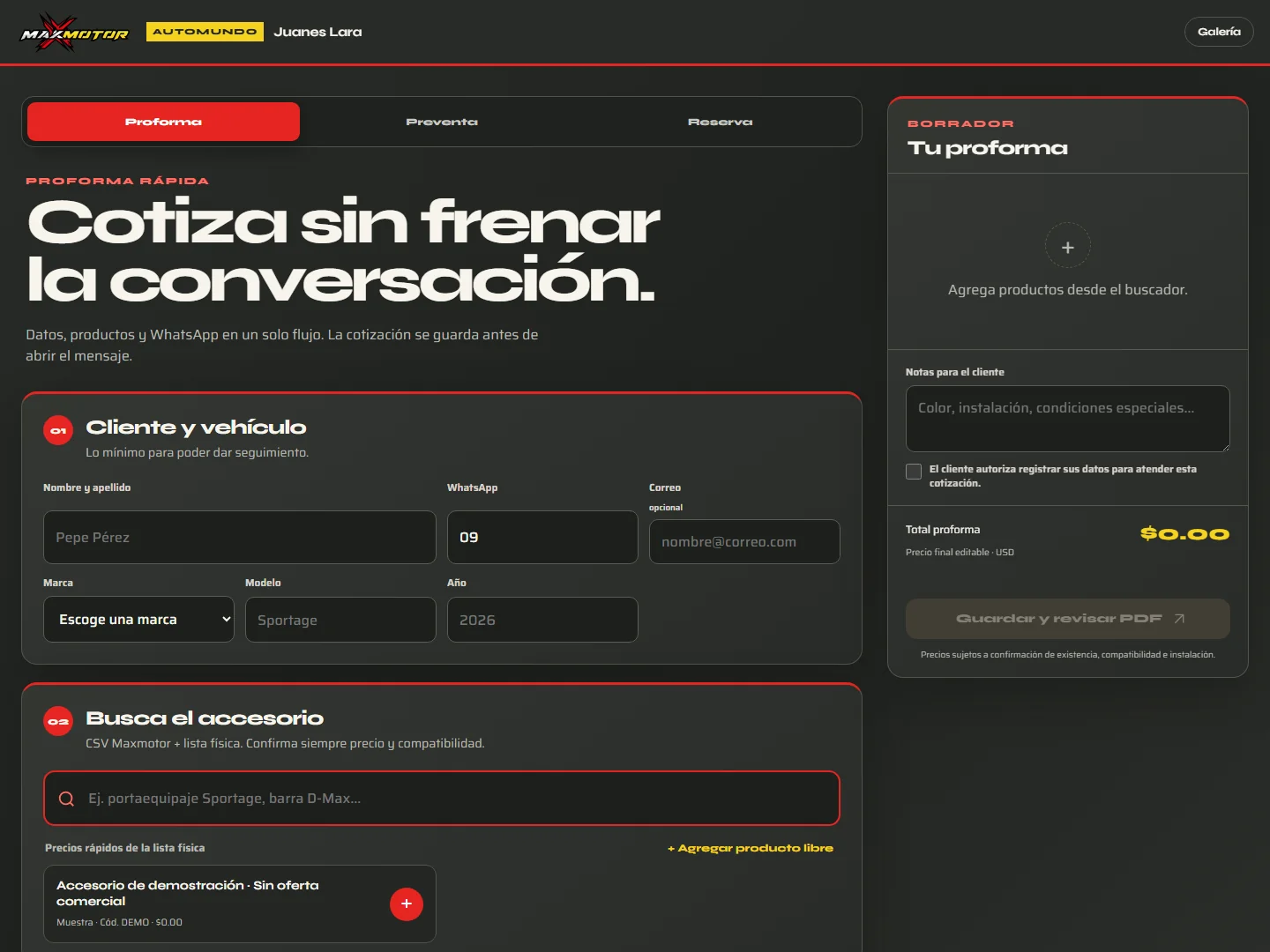Click the 'BORRADOR' label

pos(960,123)
